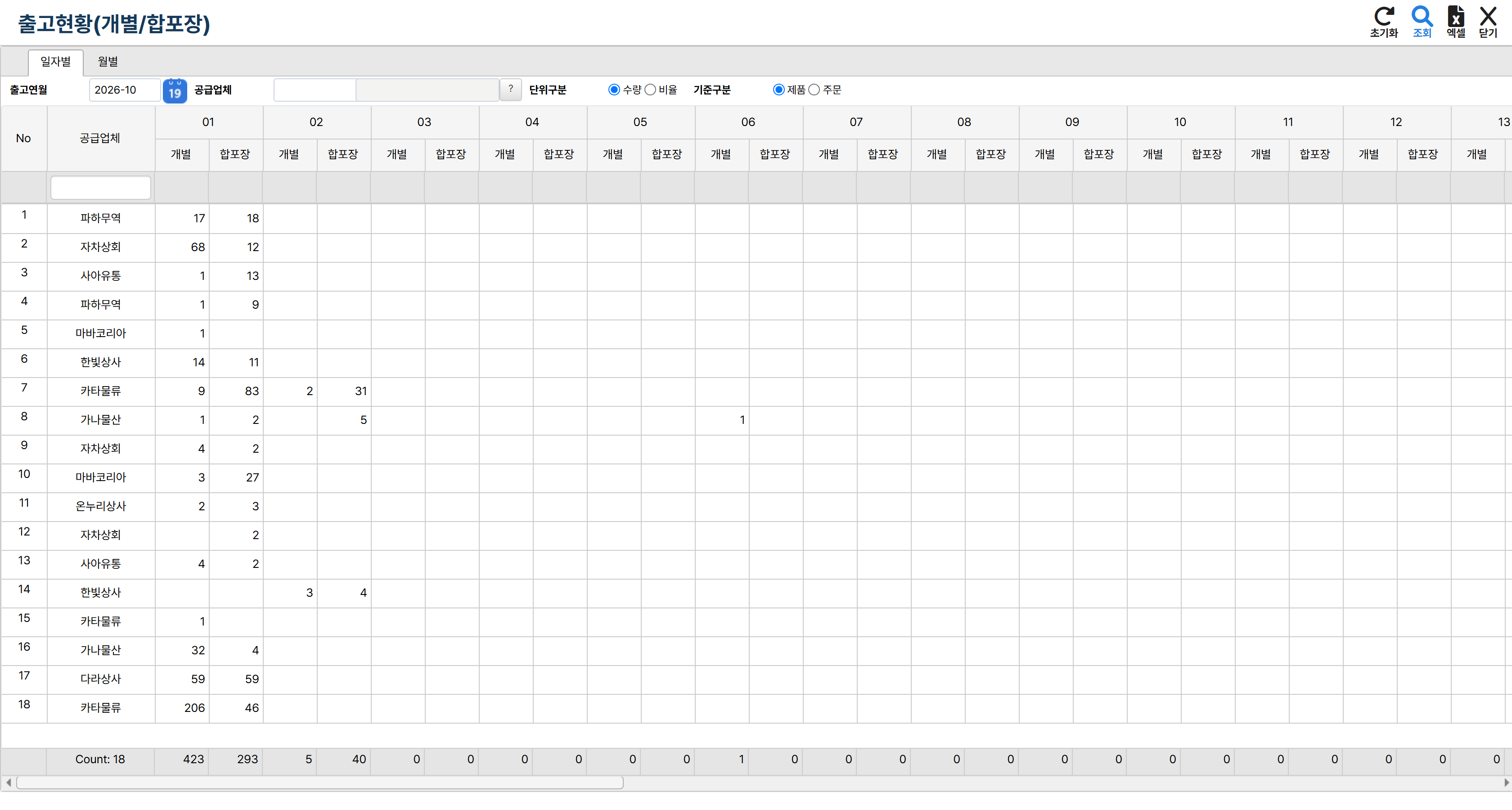Viewport: 1512px width, 810px height.
Task: Switch to the 월별 tab
Action: click(108, 62)
